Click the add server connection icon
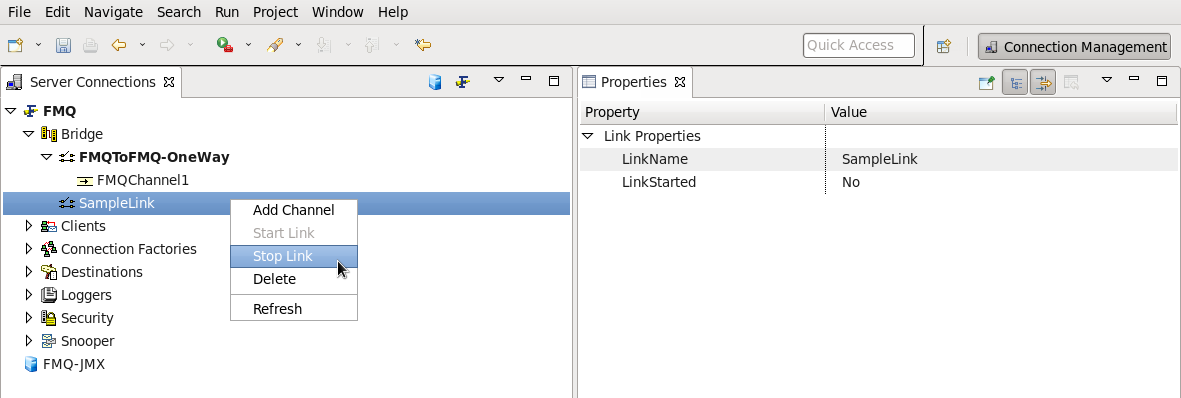Viewport: 1181px width, 398px height. [x=462, y=81]
